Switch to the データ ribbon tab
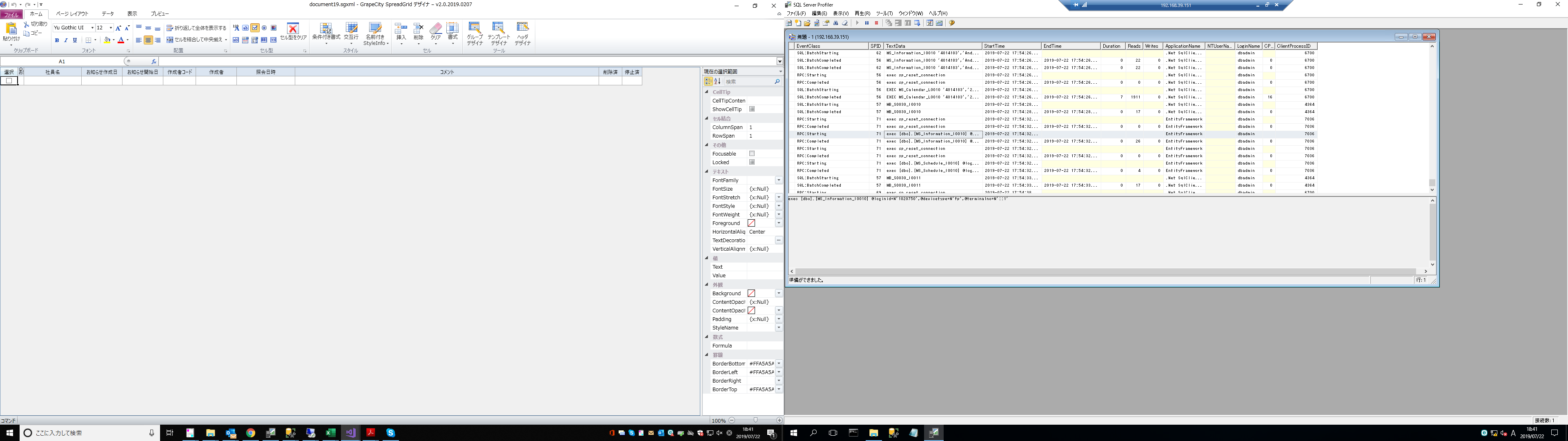The height and width of the screenshot is (441, 1568). point(108,13)
